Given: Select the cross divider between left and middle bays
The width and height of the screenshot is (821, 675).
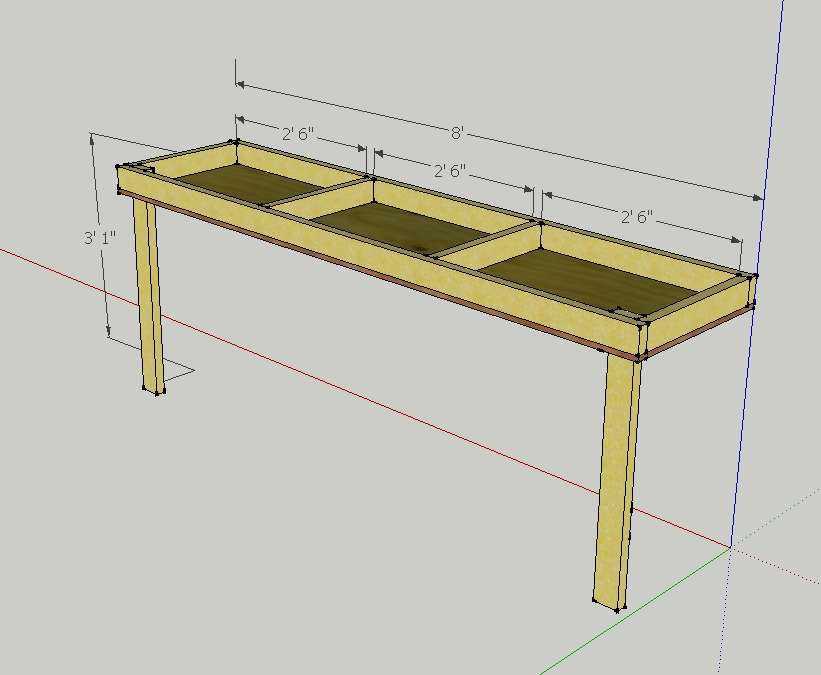Looking at the screenshot, I should click(321, 197).
